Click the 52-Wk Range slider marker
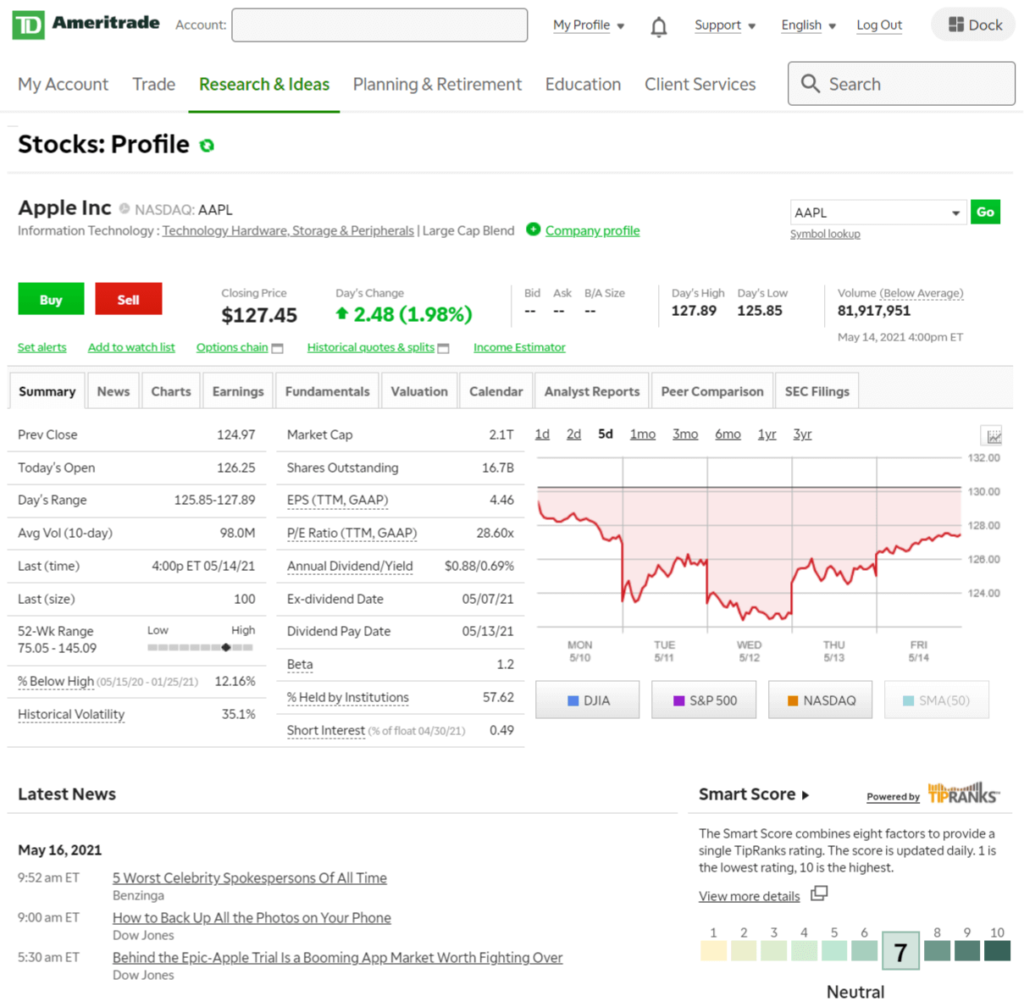The width and height of the screenshot is (1024, 1007). pos(226,647)
